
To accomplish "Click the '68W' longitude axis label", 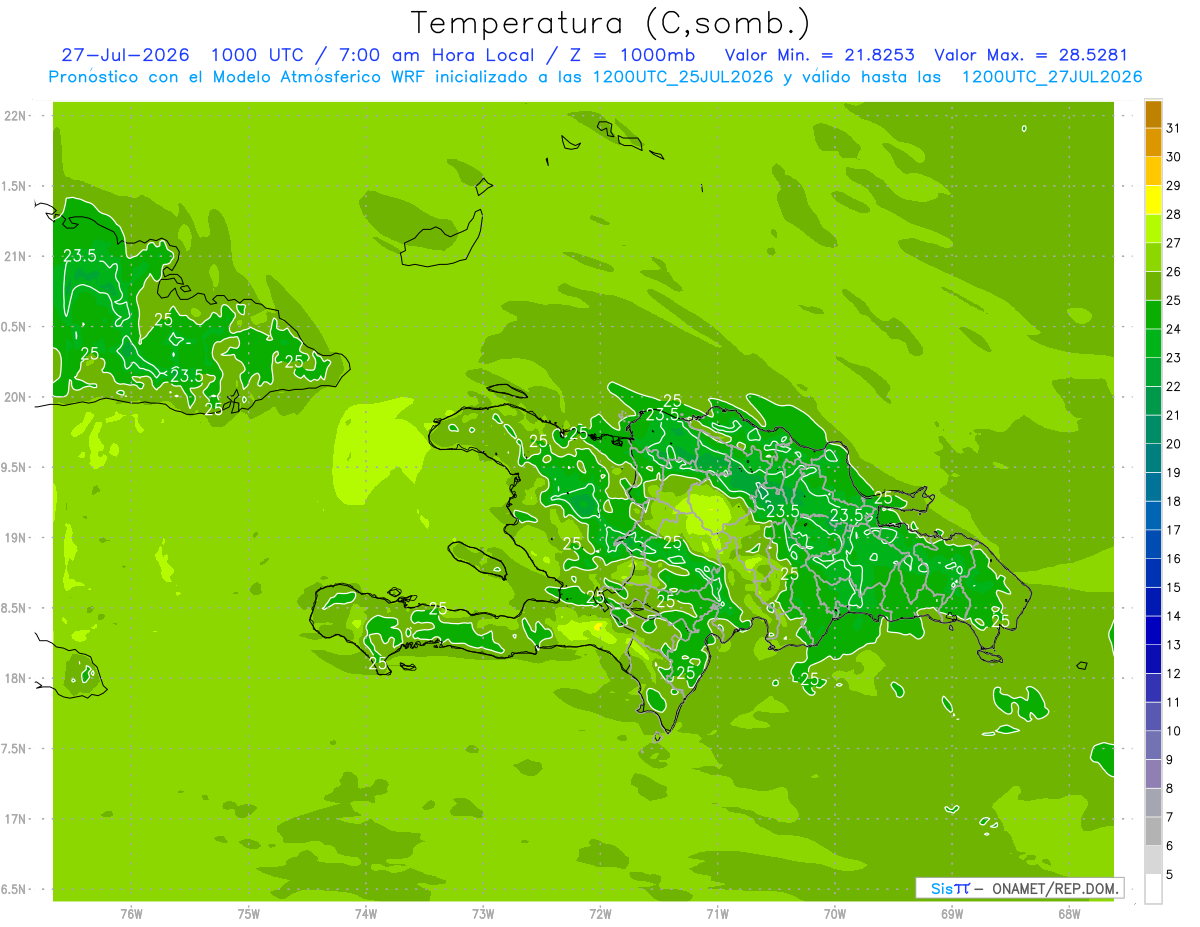I will tap(1069, 914).
